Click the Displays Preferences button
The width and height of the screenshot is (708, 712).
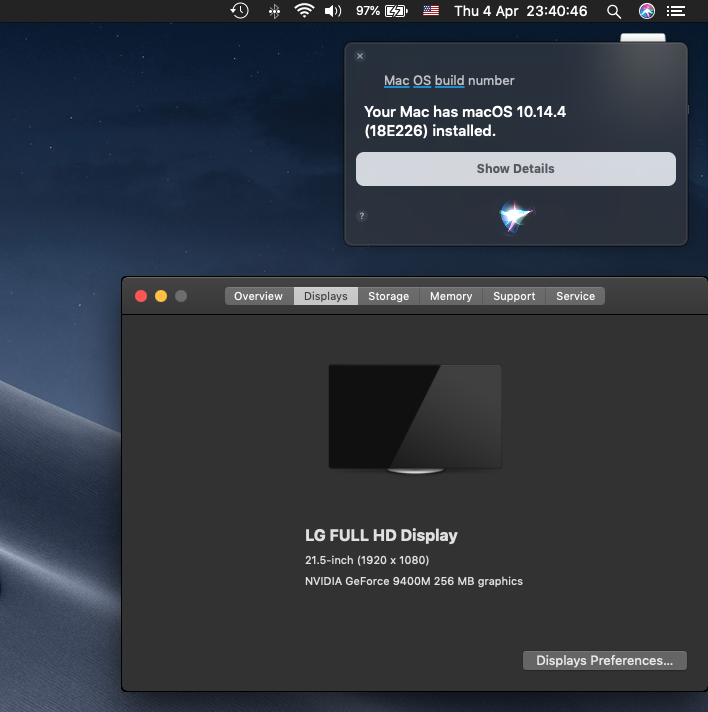click(604, 660)
